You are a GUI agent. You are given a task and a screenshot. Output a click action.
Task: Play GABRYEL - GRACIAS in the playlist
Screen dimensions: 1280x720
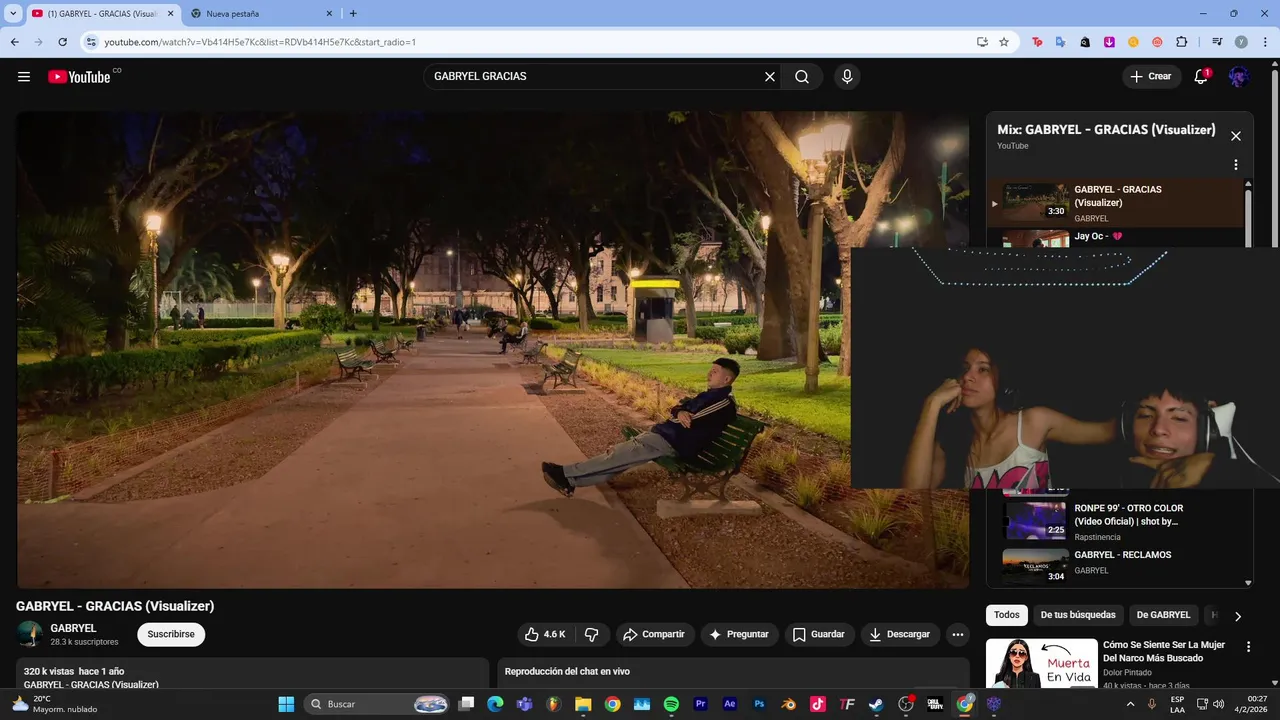point(1116,203)
